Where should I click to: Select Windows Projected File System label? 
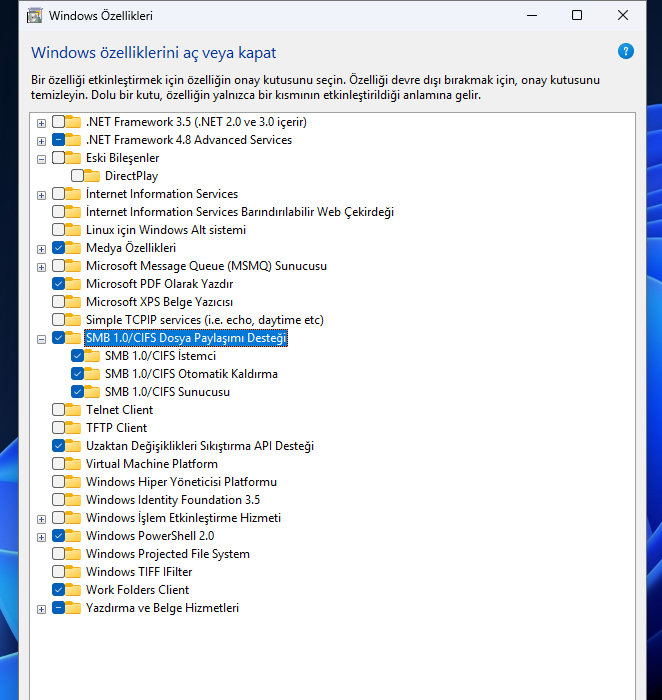(167, 554)
